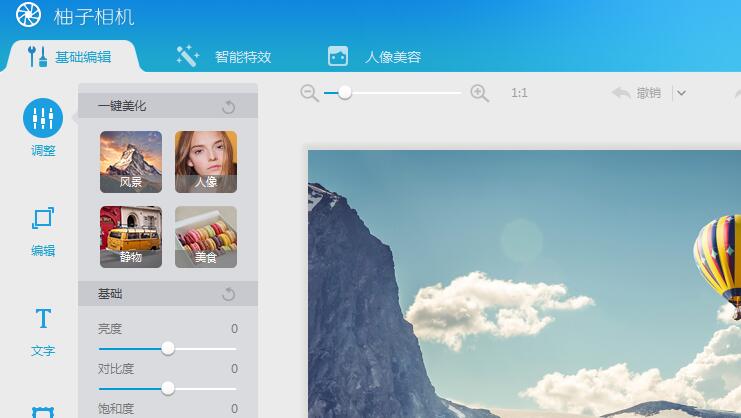Viewport: 741px width, 418px height.
Task: Click the 亮度 brightness slider
Action: click(168, 349)
